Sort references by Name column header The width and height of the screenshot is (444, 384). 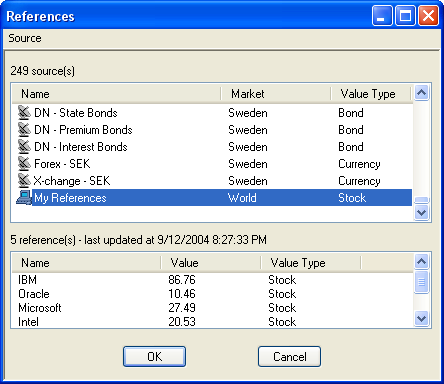86,263
